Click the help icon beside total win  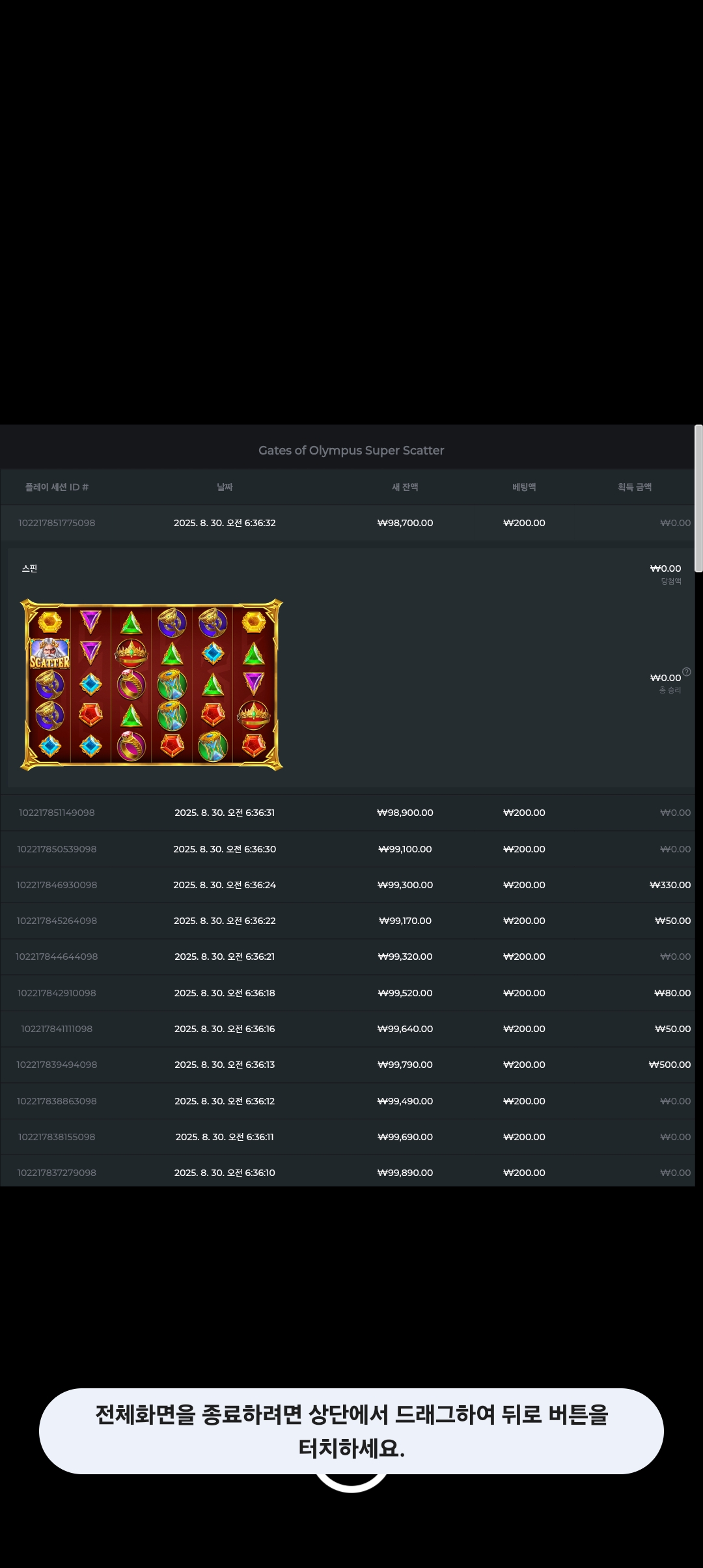click(686, 672)
